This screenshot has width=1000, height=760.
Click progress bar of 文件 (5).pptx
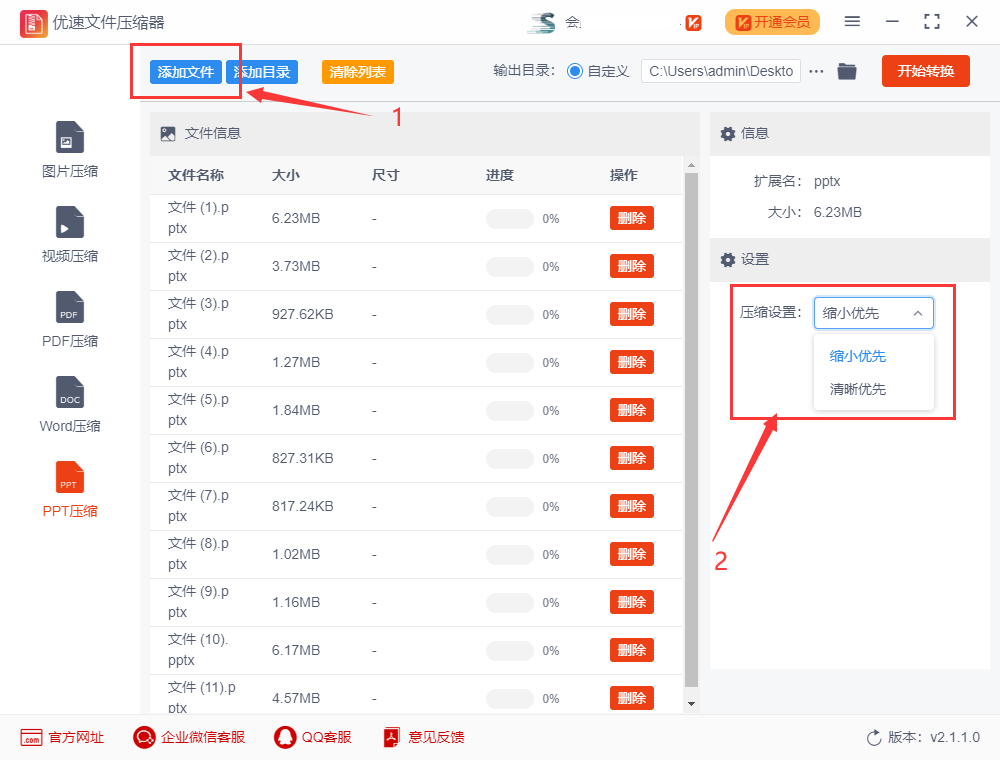(510, 410)
